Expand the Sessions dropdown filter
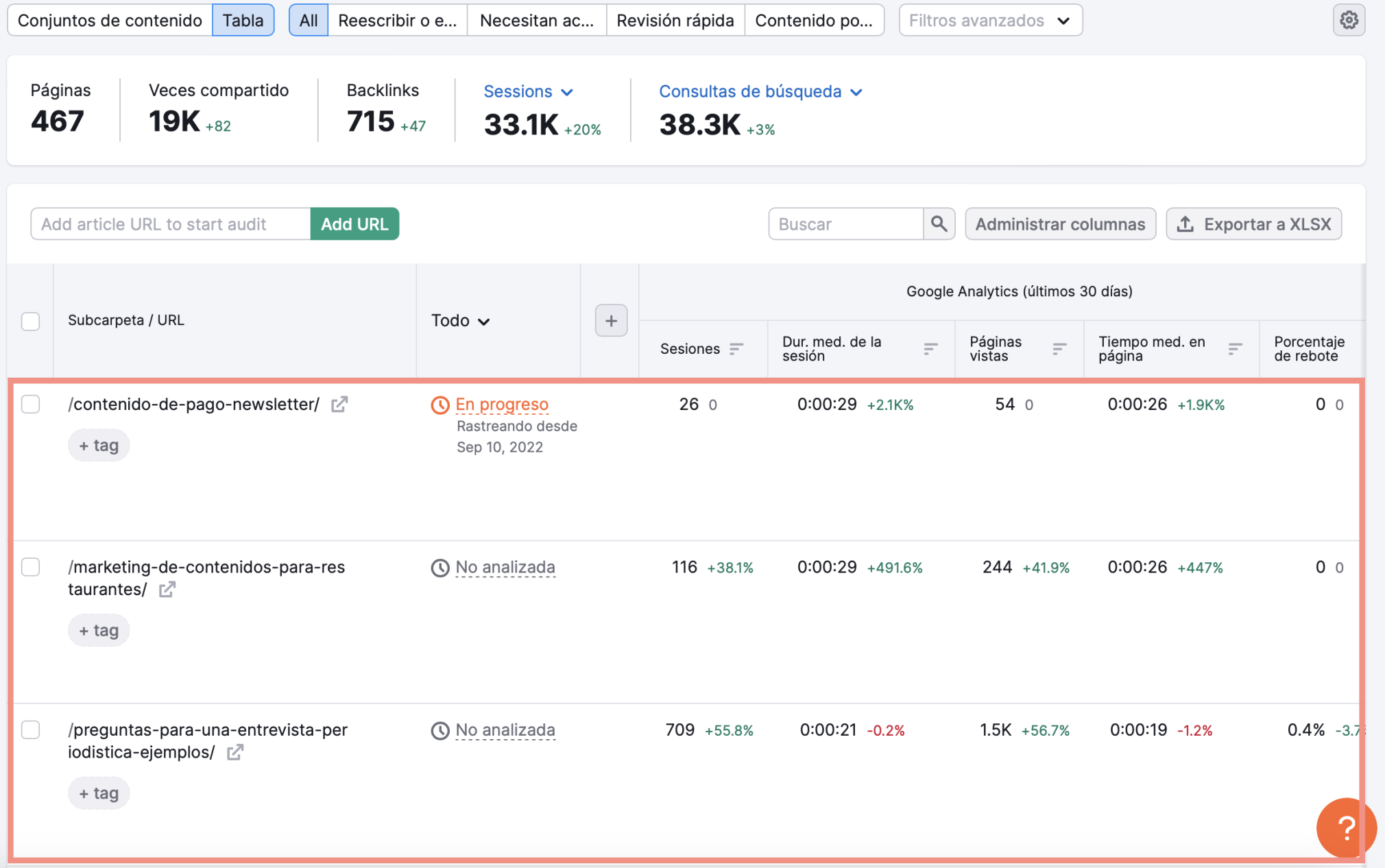The image size is (1385, 868). click(528, 91)
